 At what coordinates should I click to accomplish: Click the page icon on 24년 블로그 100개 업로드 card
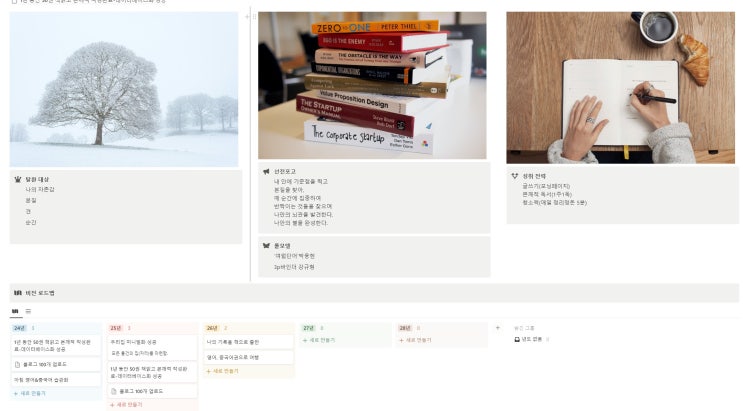coord(18,365)
